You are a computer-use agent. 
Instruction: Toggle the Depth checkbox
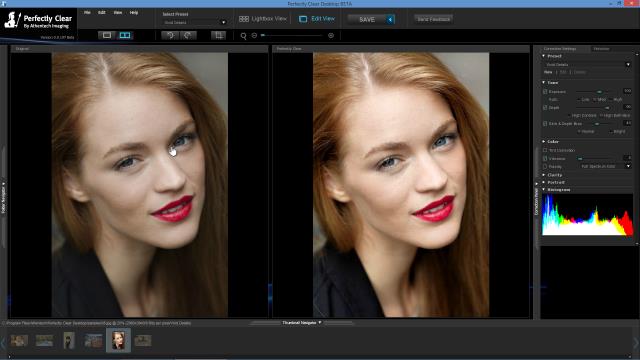pos(545,108)
